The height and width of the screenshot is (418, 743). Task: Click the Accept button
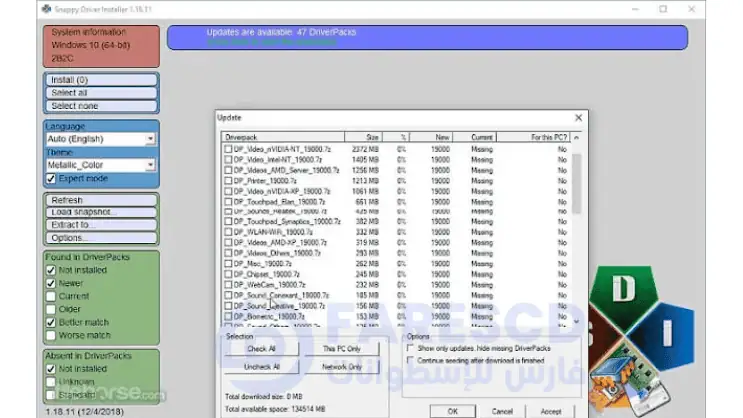pos(551,411)
